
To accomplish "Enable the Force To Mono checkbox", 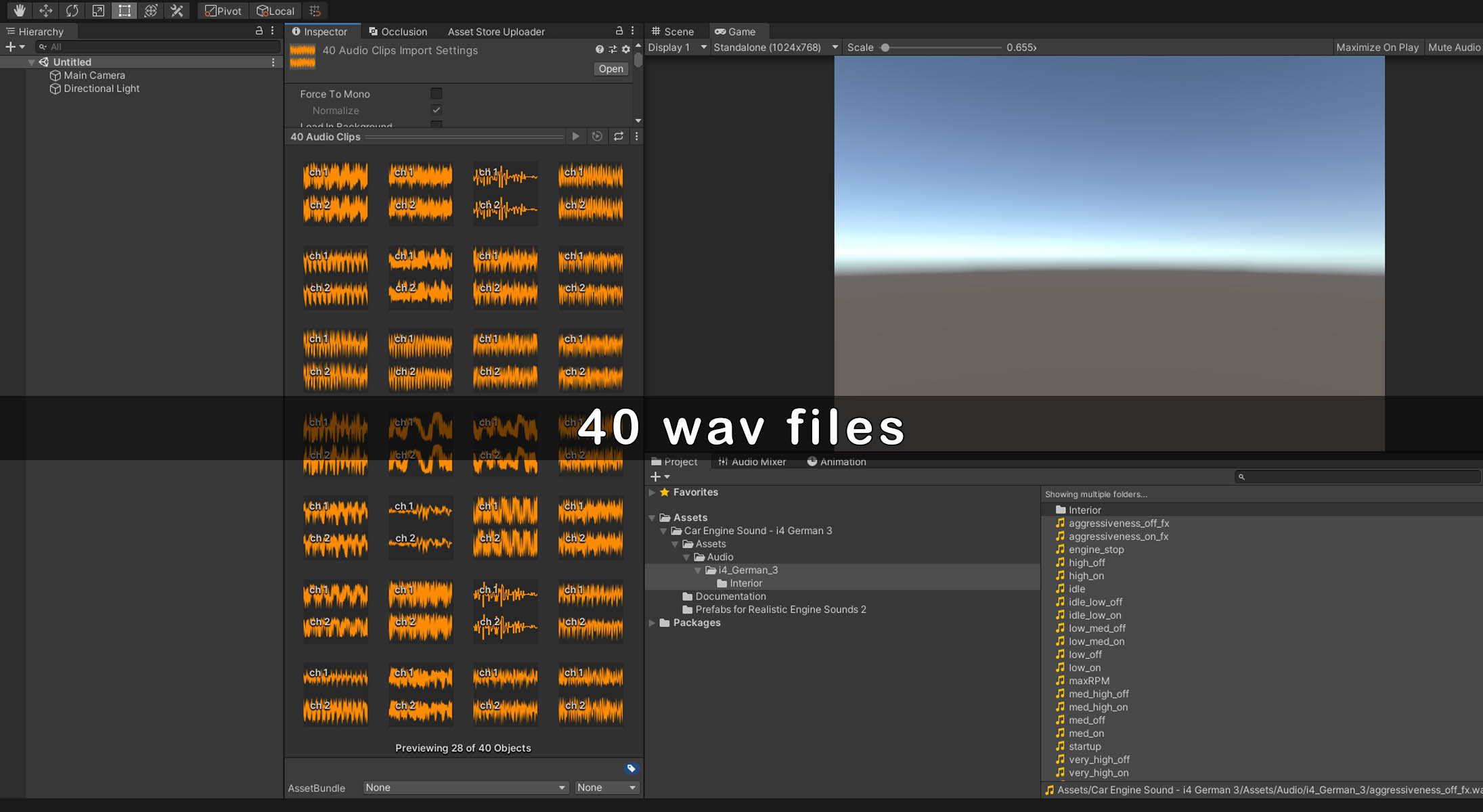I will pos(437,94).
